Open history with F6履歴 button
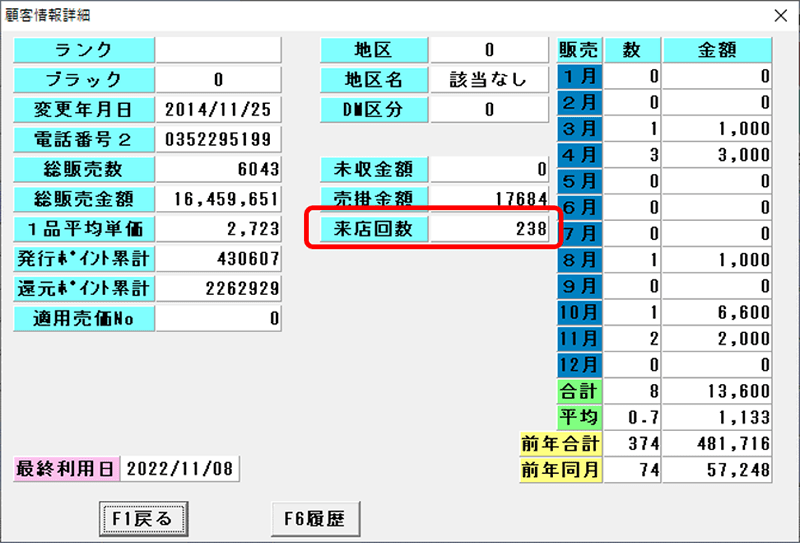The height and width of the screenshot is (543, 800). (x=315, y=519)
